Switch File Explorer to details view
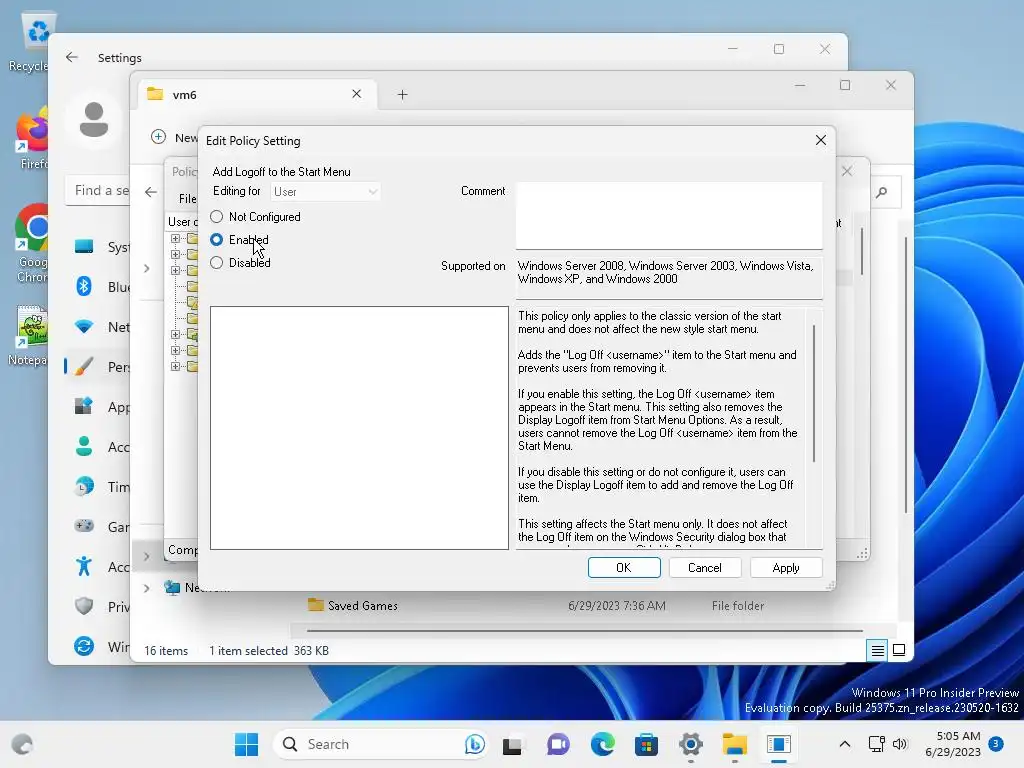 tap(877, 650)
